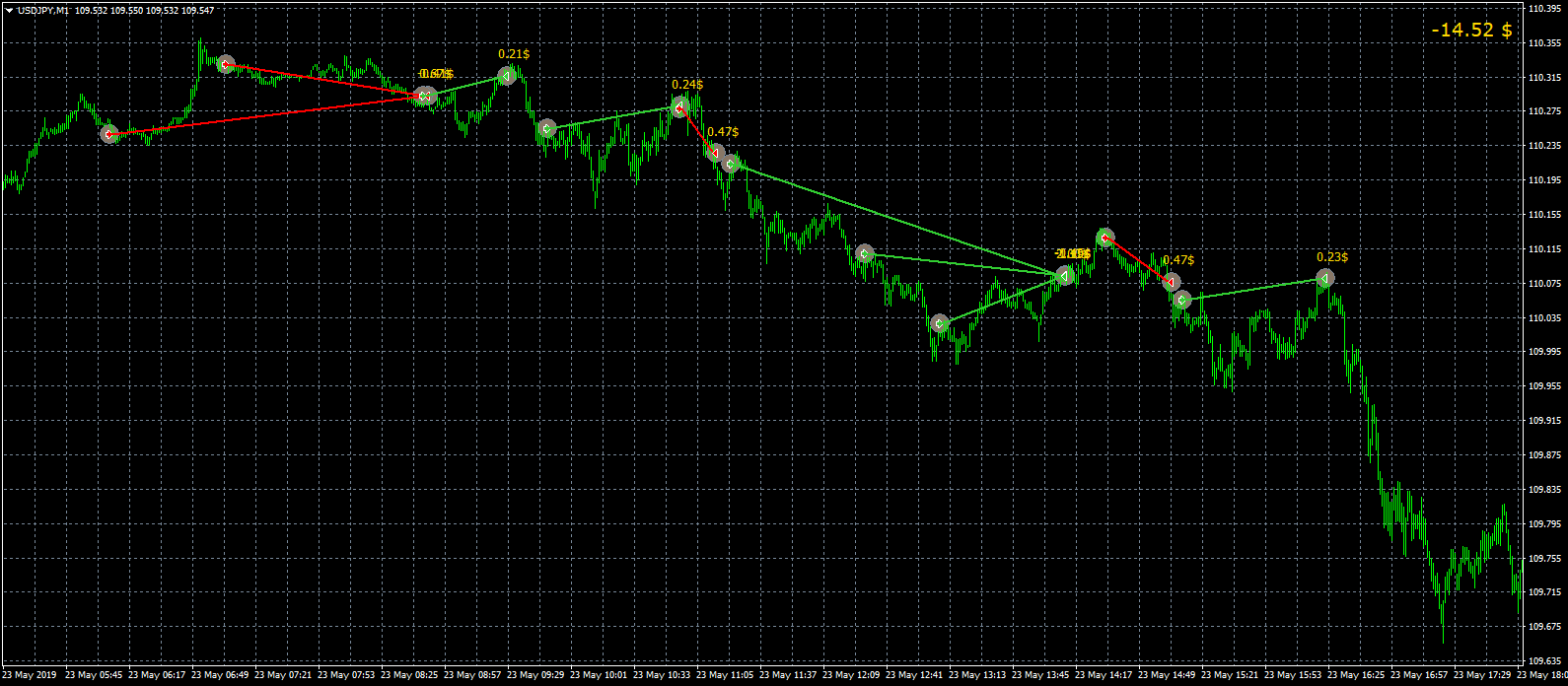Select the close marker under the 0.23$ label
Viewport: 1568px width, 686px height.
pos(1324,278)
